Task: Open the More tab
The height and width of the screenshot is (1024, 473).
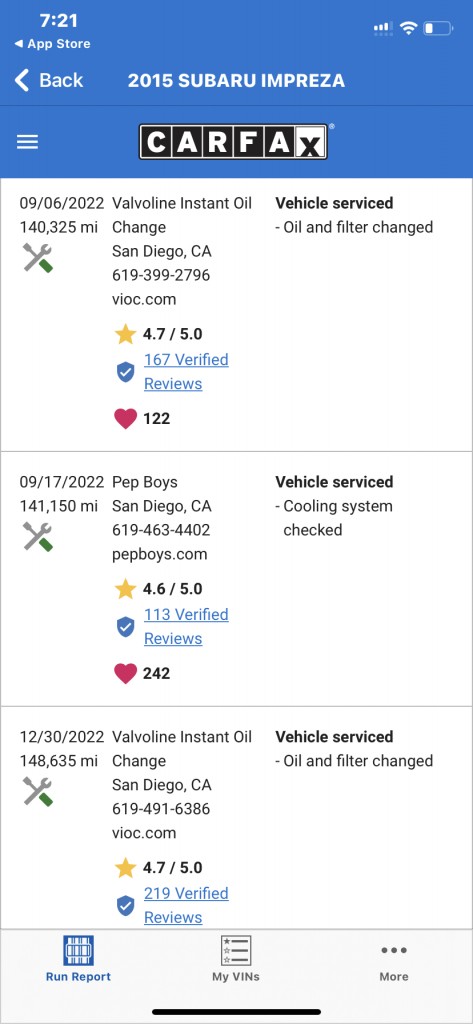Action: (394, 963)
